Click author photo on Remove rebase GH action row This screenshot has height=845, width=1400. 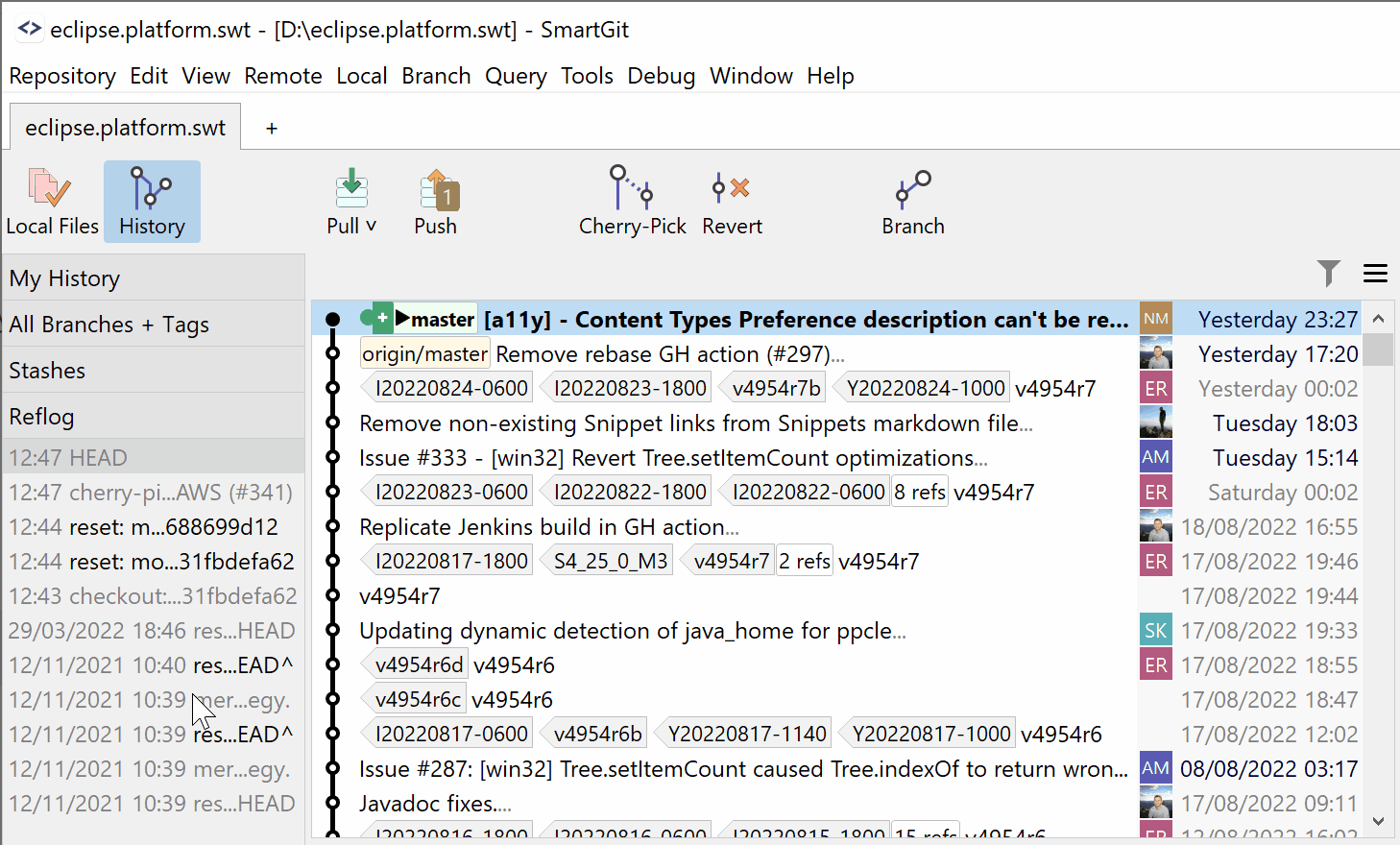point(1156,353)
